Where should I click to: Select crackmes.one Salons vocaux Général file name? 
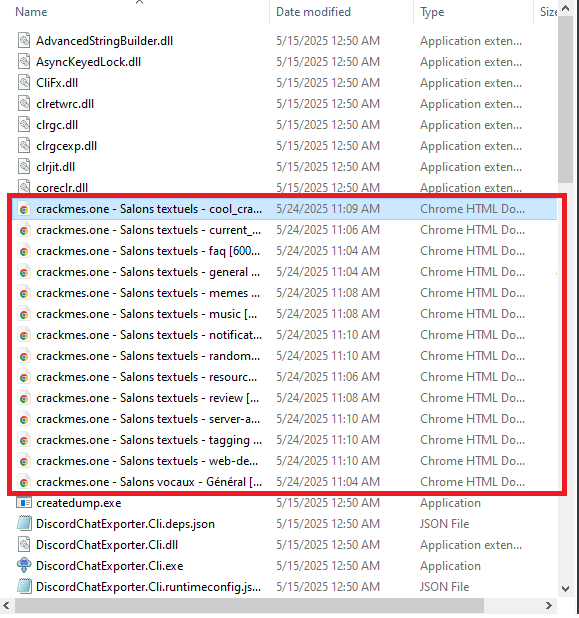[149, 482]
